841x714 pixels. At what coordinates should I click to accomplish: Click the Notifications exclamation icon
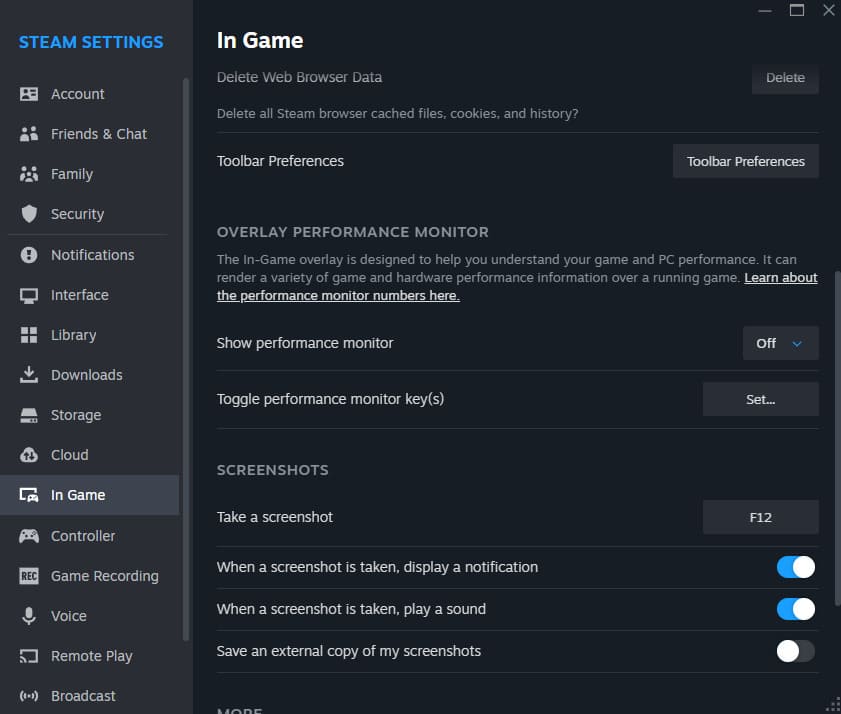click(x=29, y=255)
